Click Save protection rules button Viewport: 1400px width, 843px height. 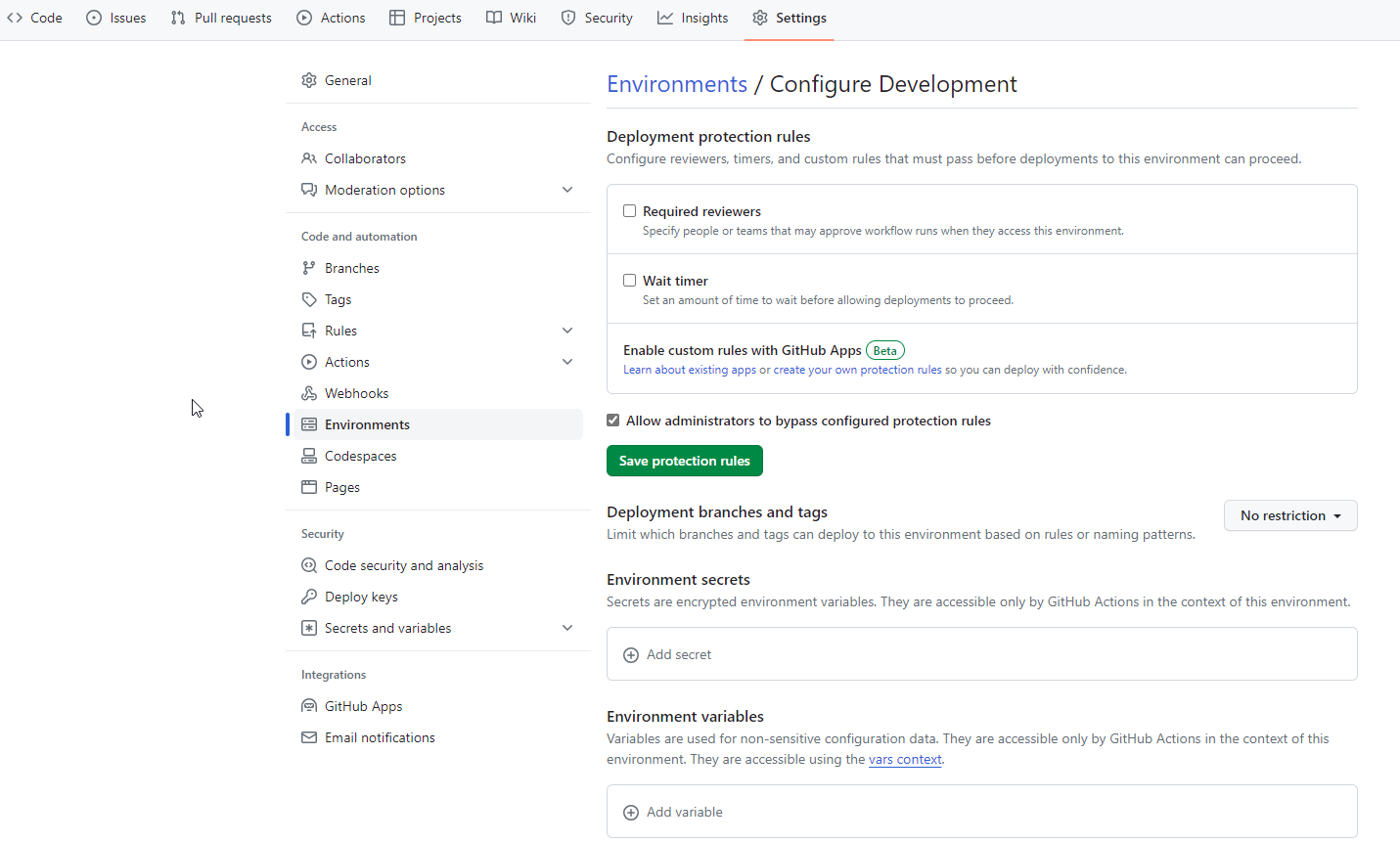click(685, 461)
